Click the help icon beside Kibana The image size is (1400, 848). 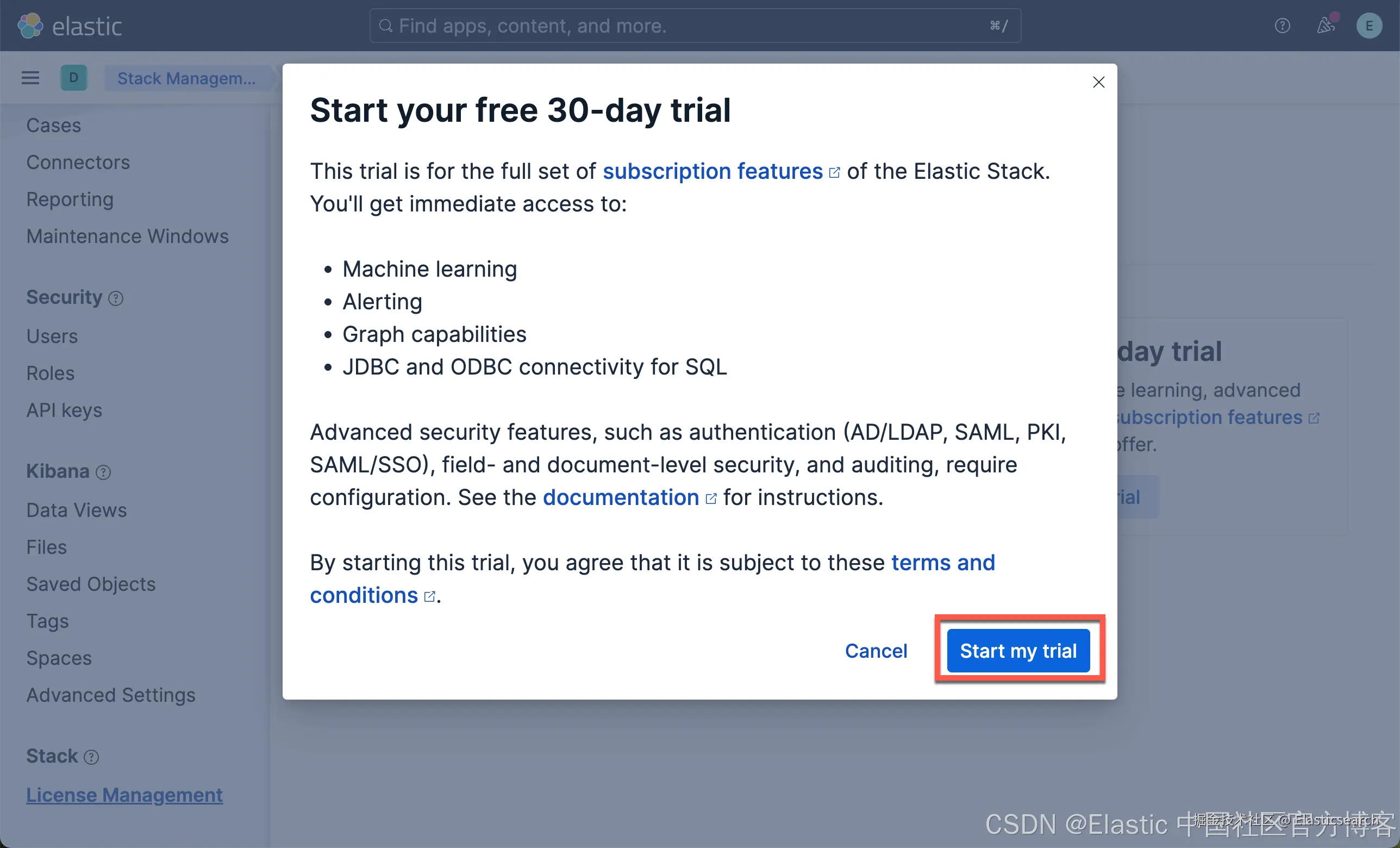point(103,472)
